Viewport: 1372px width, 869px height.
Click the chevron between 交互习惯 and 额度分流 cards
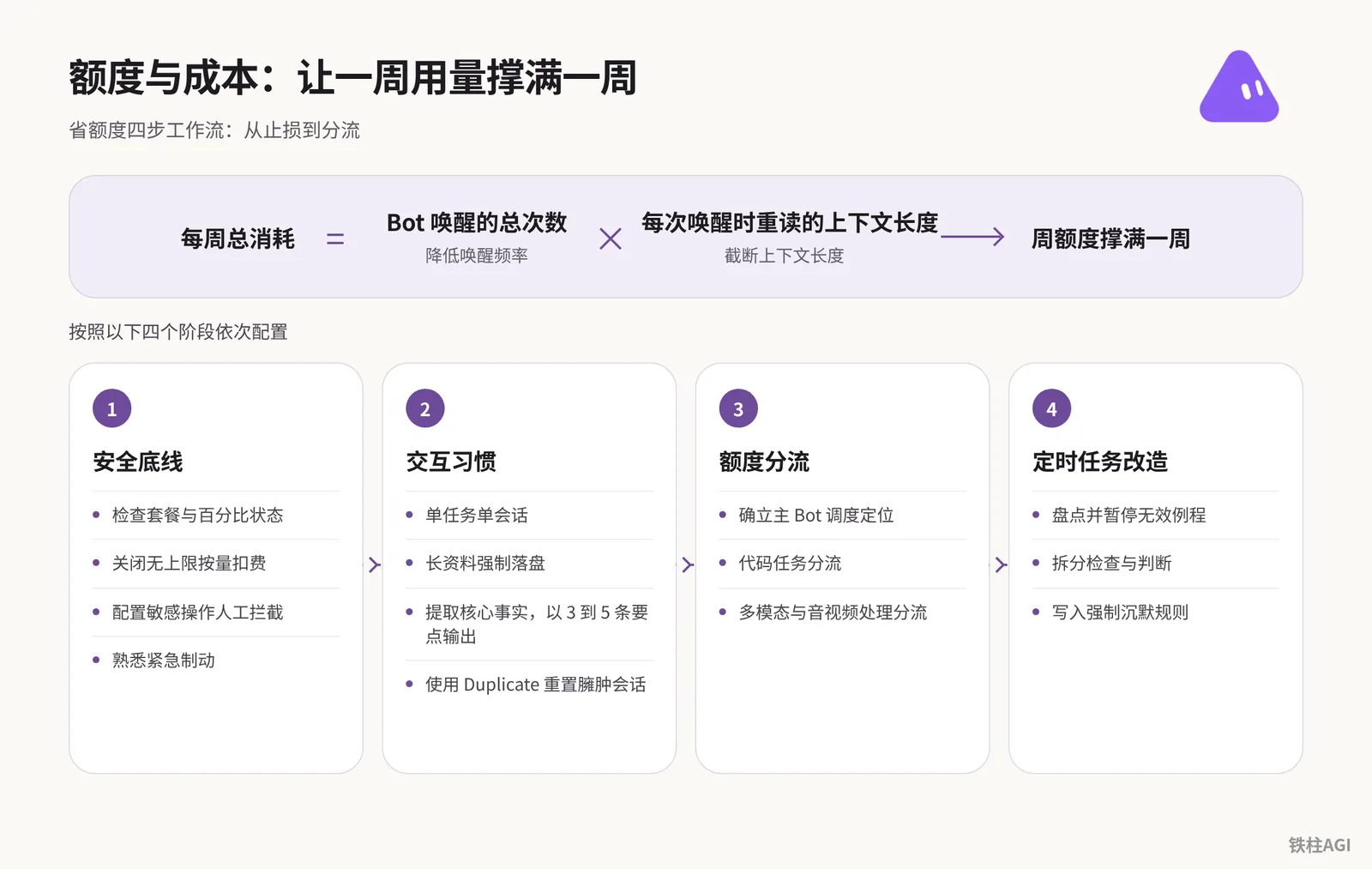coord(687,564)
